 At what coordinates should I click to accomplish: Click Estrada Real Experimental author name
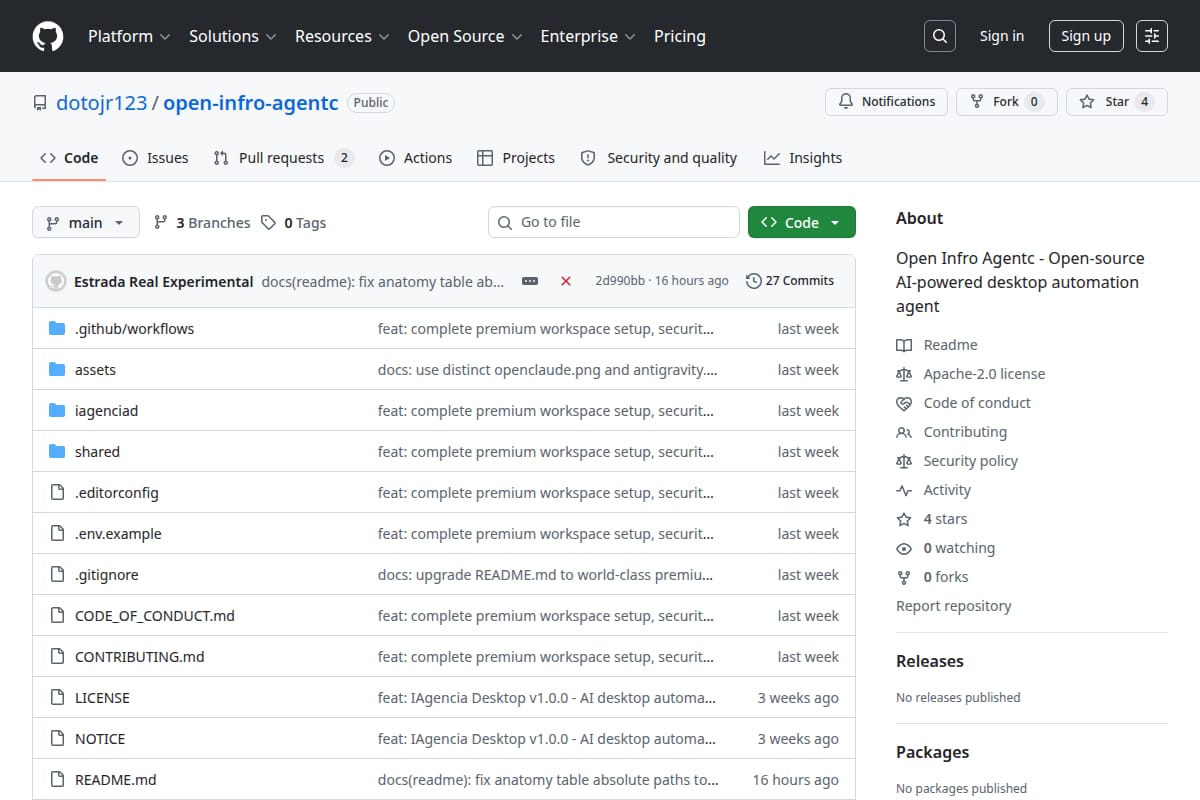point(164,281)
